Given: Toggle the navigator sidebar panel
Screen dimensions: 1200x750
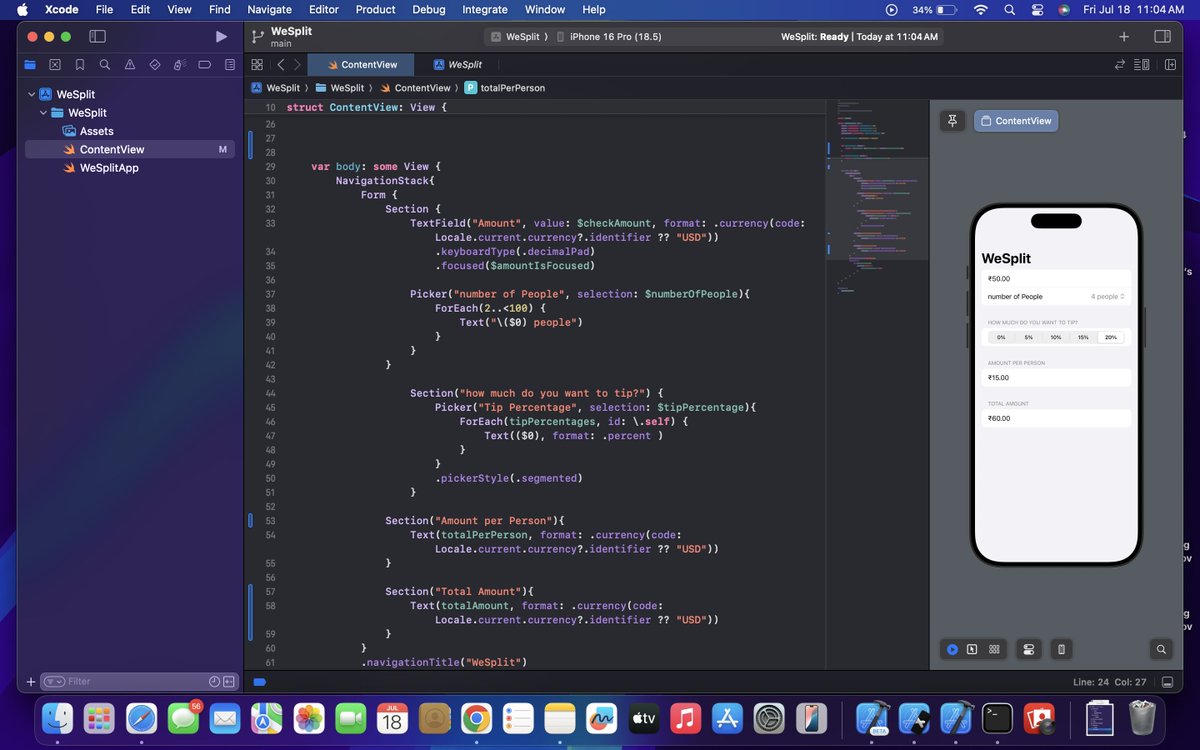Looking at the screenshot, I should click(97, 37).
